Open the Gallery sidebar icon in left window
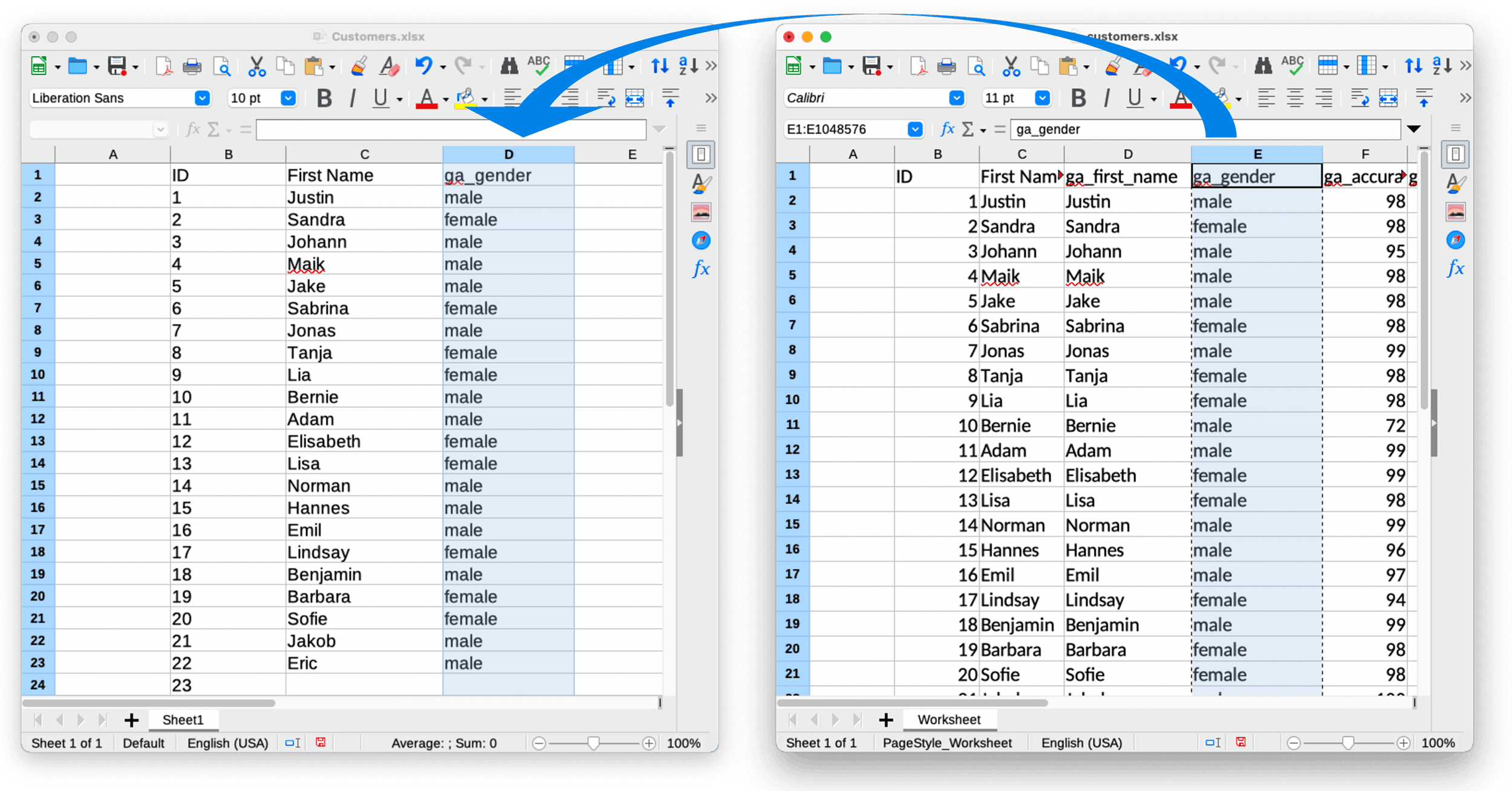1512x791 pixels. tap(701, 212)
